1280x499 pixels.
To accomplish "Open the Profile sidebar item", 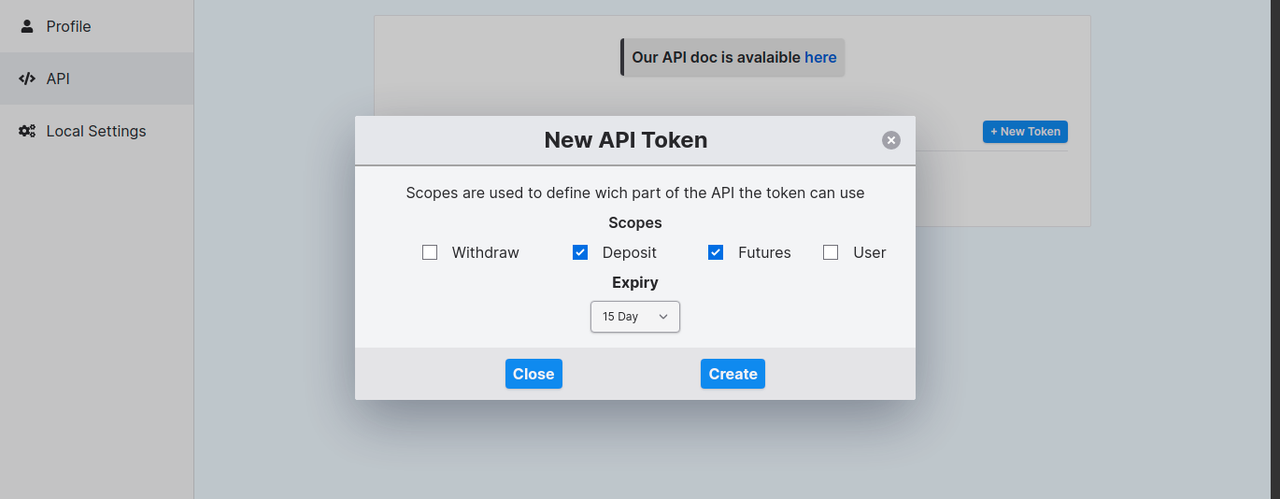I will pyautogui.click(x=97, y=26).
